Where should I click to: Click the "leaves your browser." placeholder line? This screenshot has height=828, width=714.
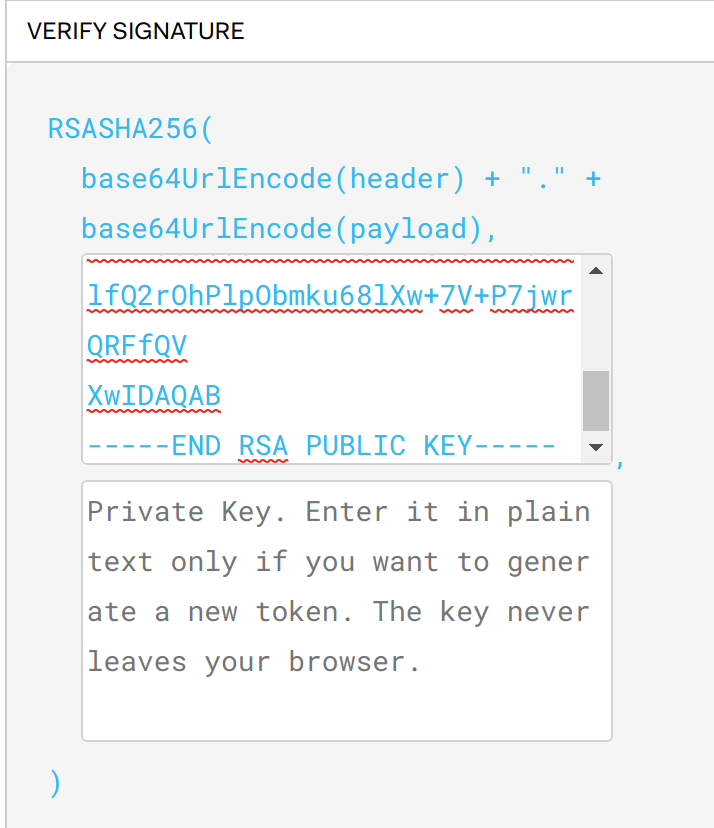[x=253, y=661]
